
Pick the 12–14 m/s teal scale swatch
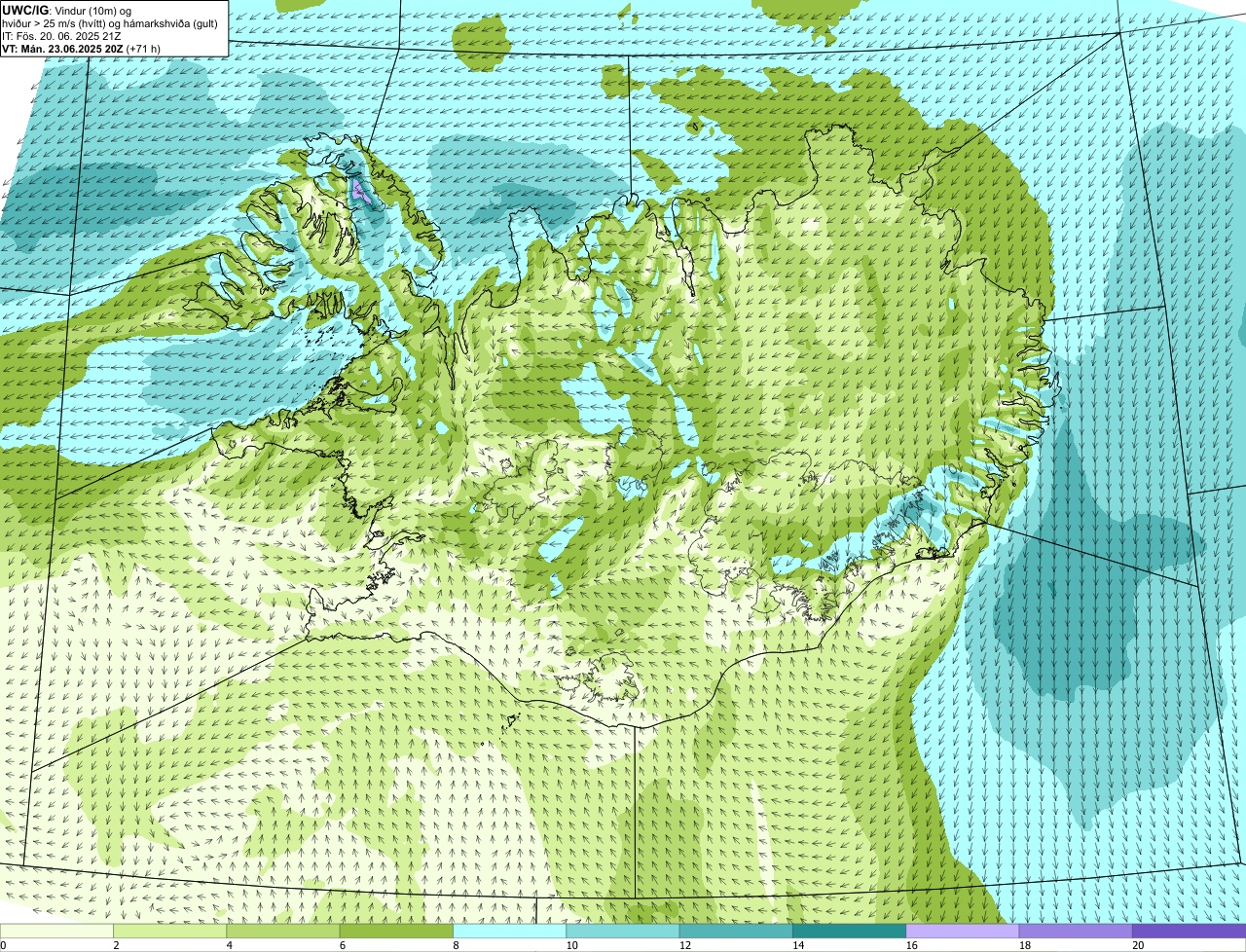736,931
